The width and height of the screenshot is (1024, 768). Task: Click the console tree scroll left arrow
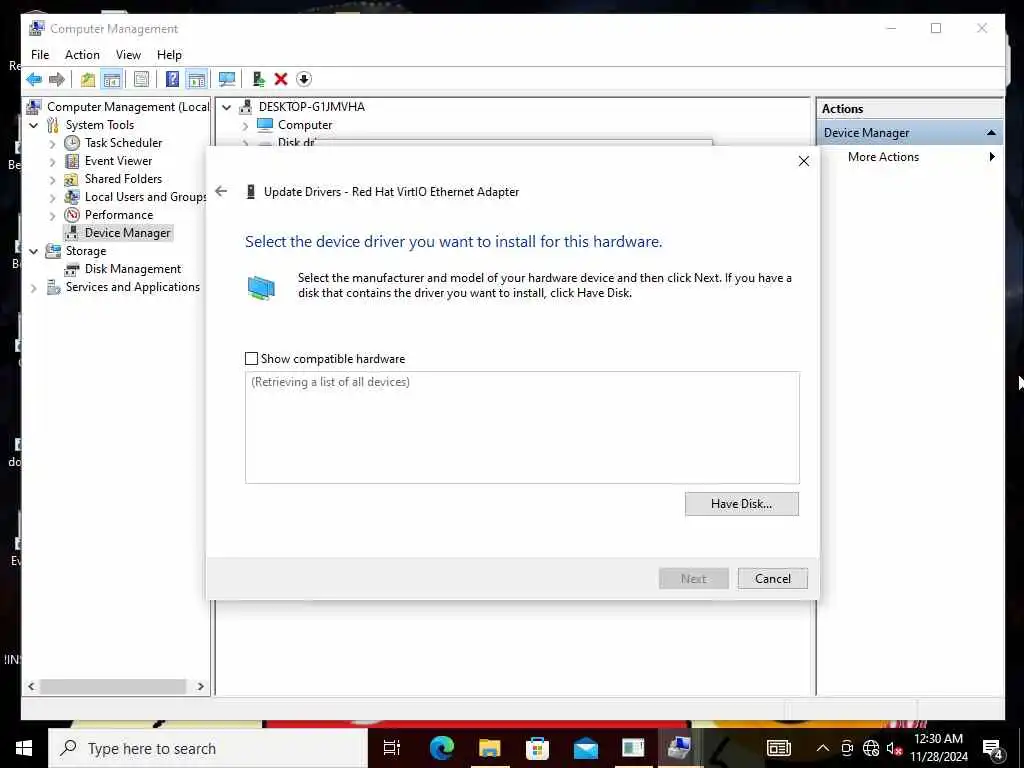click(31, 686)
